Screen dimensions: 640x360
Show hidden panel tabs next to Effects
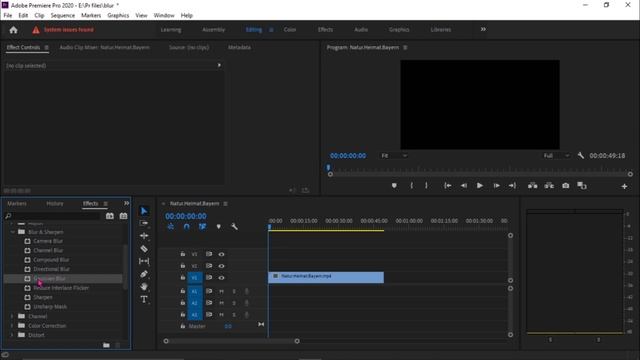(127, 203)
